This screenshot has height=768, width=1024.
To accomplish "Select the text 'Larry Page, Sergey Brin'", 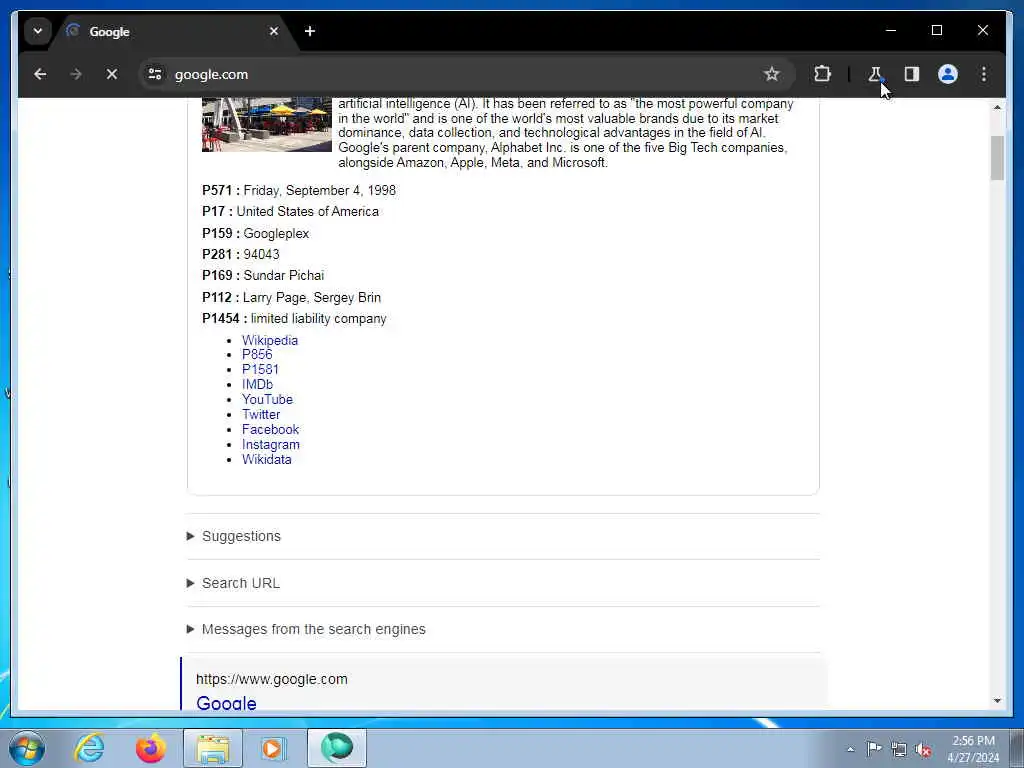I will point(312,298).
